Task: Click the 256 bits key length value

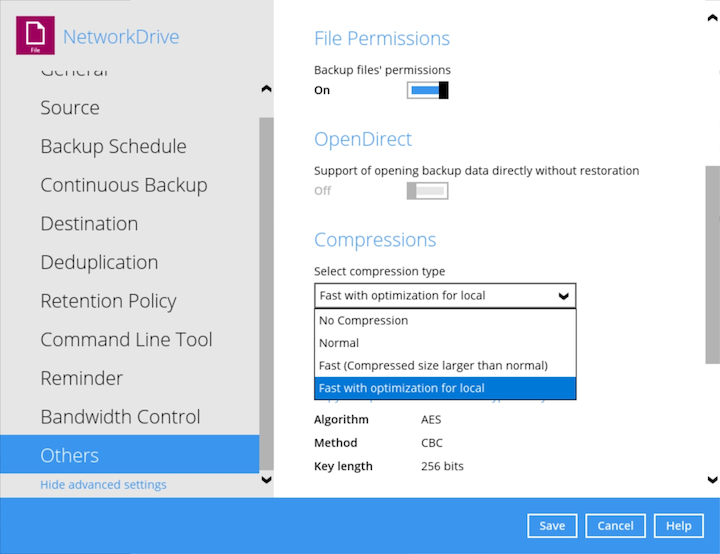Action: click(442, 466)
